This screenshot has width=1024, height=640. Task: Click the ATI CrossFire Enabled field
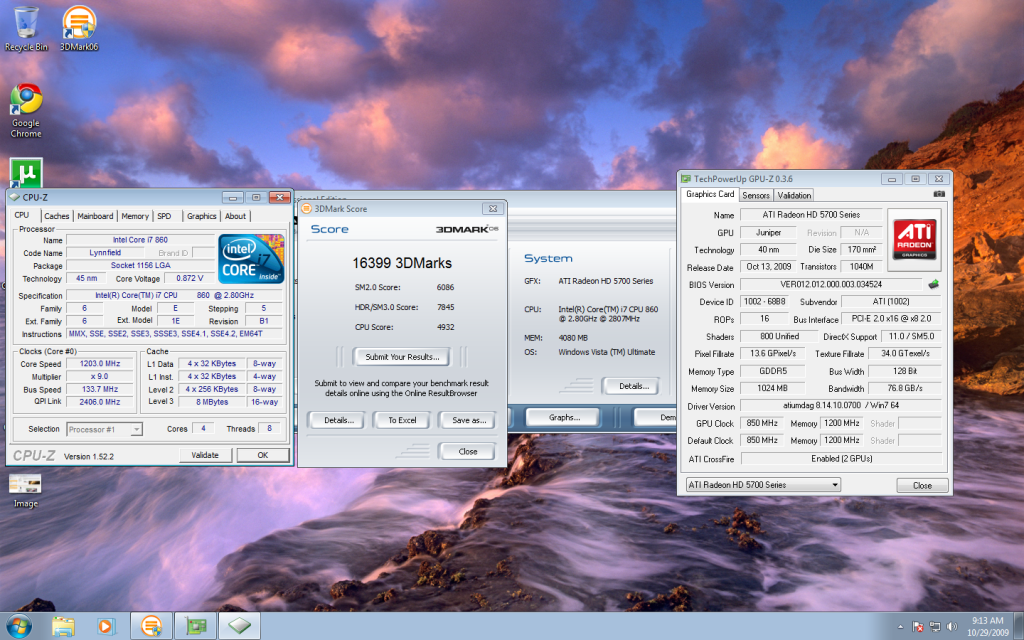841,458
